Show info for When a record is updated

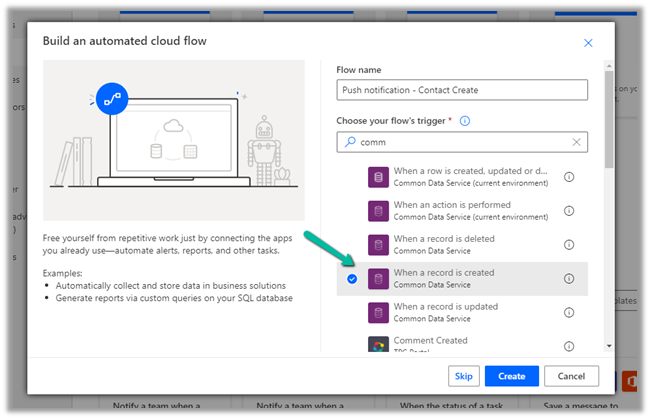click(x=569, y=312)
